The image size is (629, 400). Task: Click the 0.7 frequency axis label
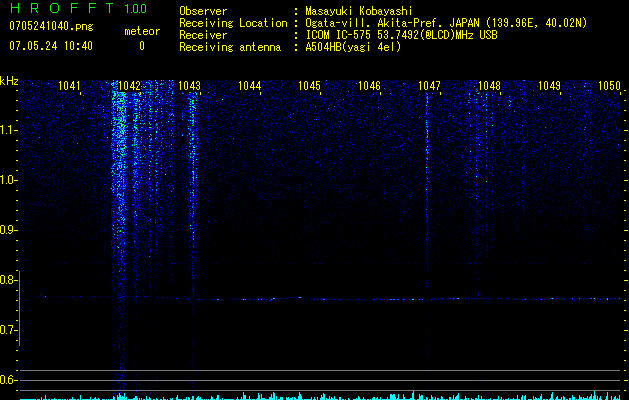tap(9, 330)
